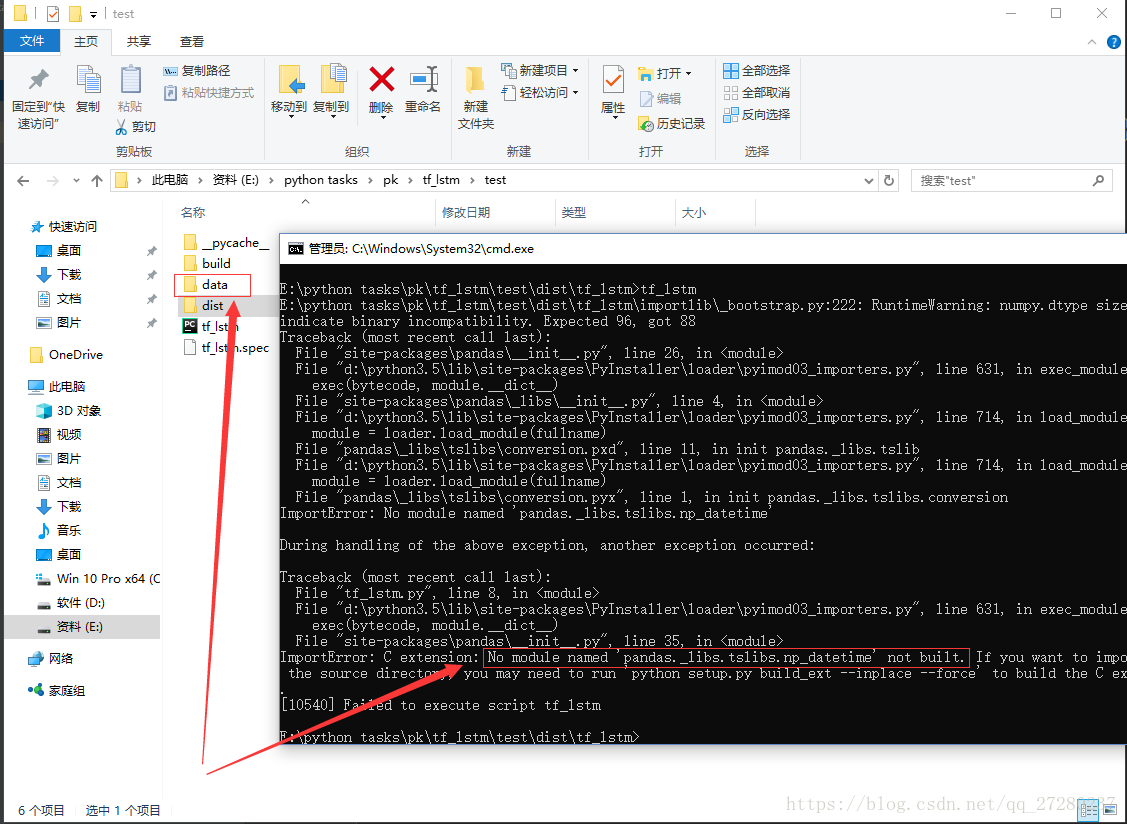Select the __pycache__ folder
This screenshot has width=1127, height=824.
pos(226,242)
